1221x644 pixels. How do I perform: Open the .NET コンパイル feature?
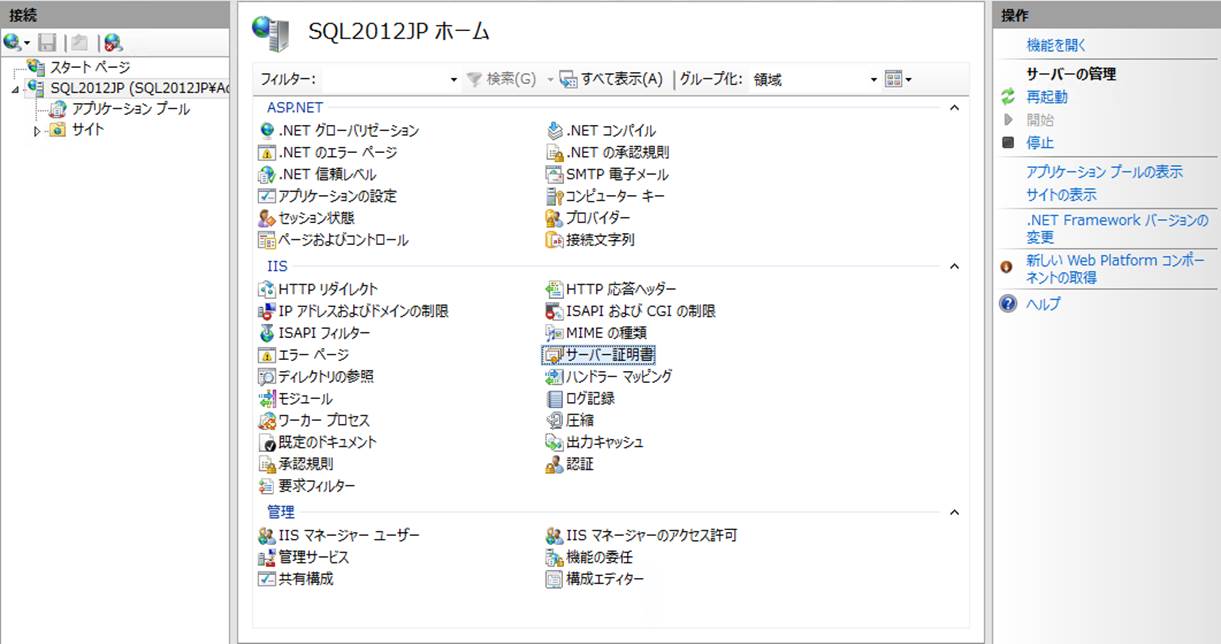[x=601, y=131]
